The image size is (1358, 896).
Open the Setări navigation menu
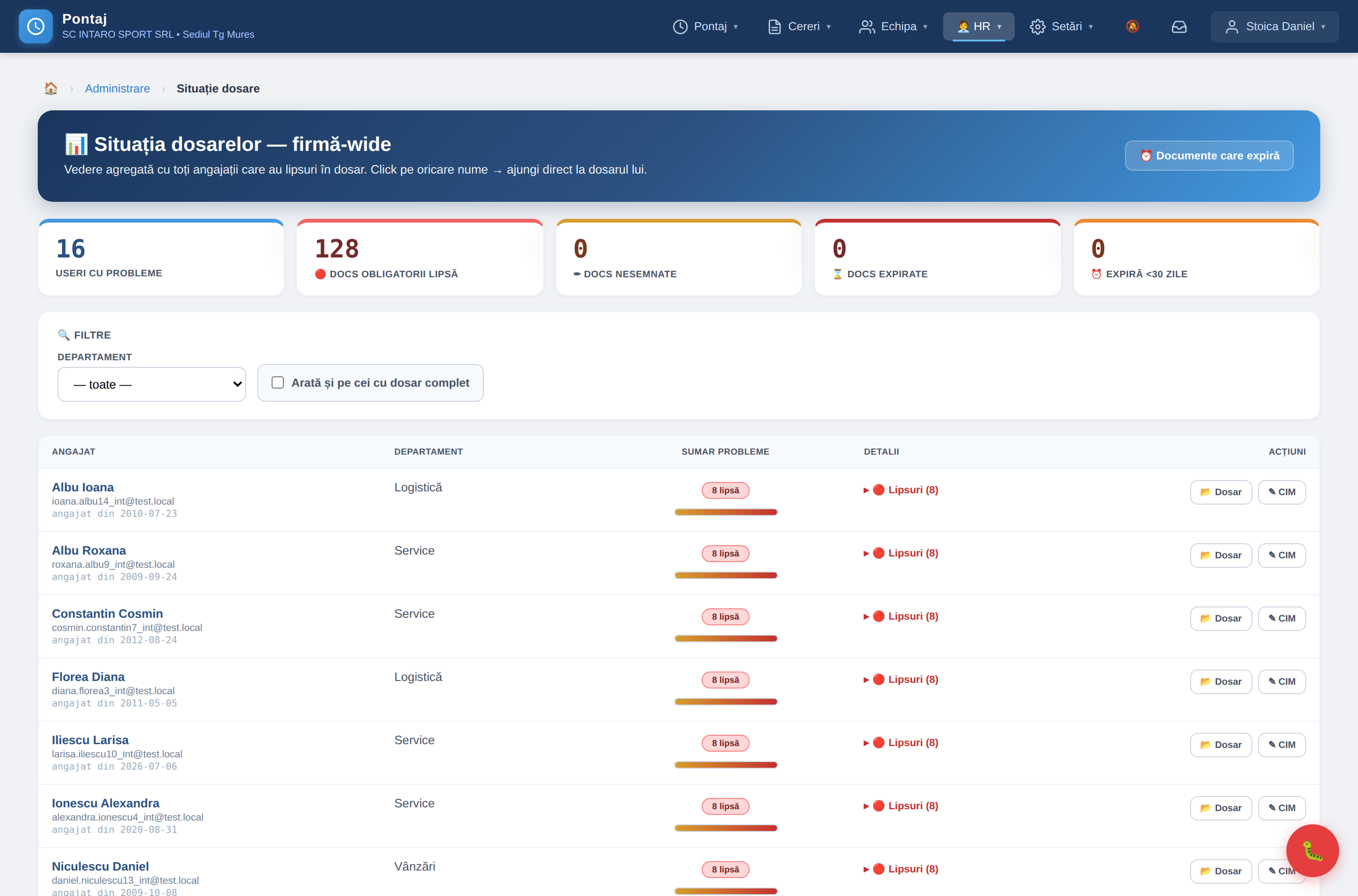coord(1062,26)
